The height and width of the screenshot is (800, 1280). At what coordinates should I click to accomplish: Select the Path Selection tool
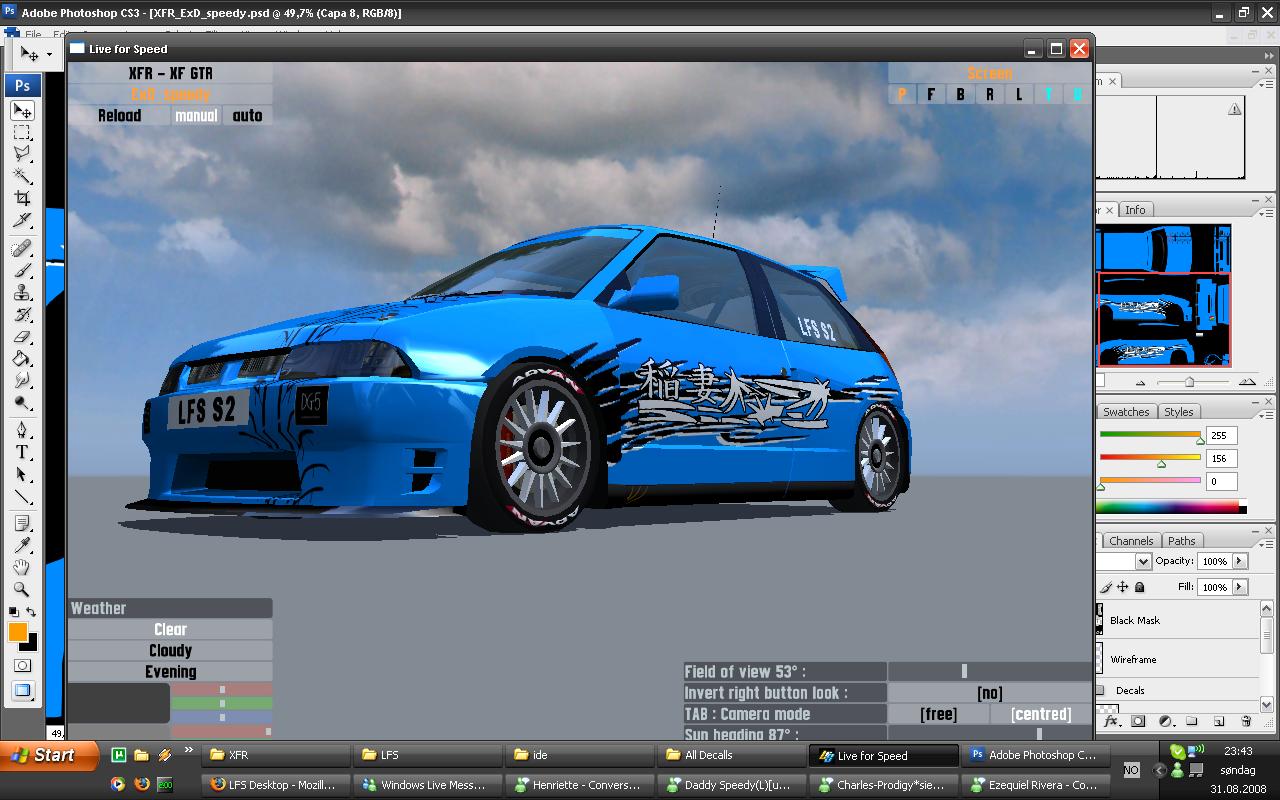[x=22, y=474]
